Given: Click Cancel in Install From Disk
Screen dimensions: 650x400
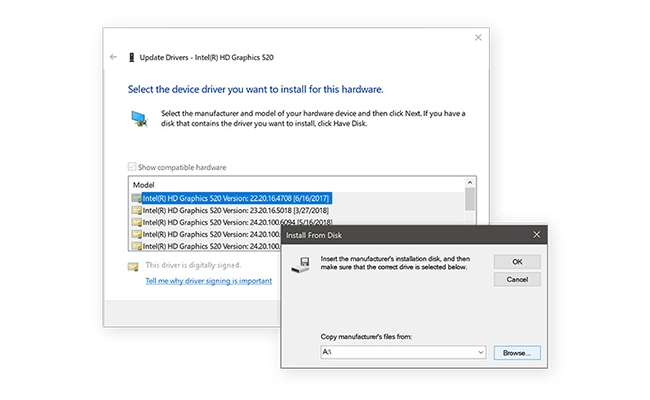Looking at the screenshot, I should (x=517, y=279).
